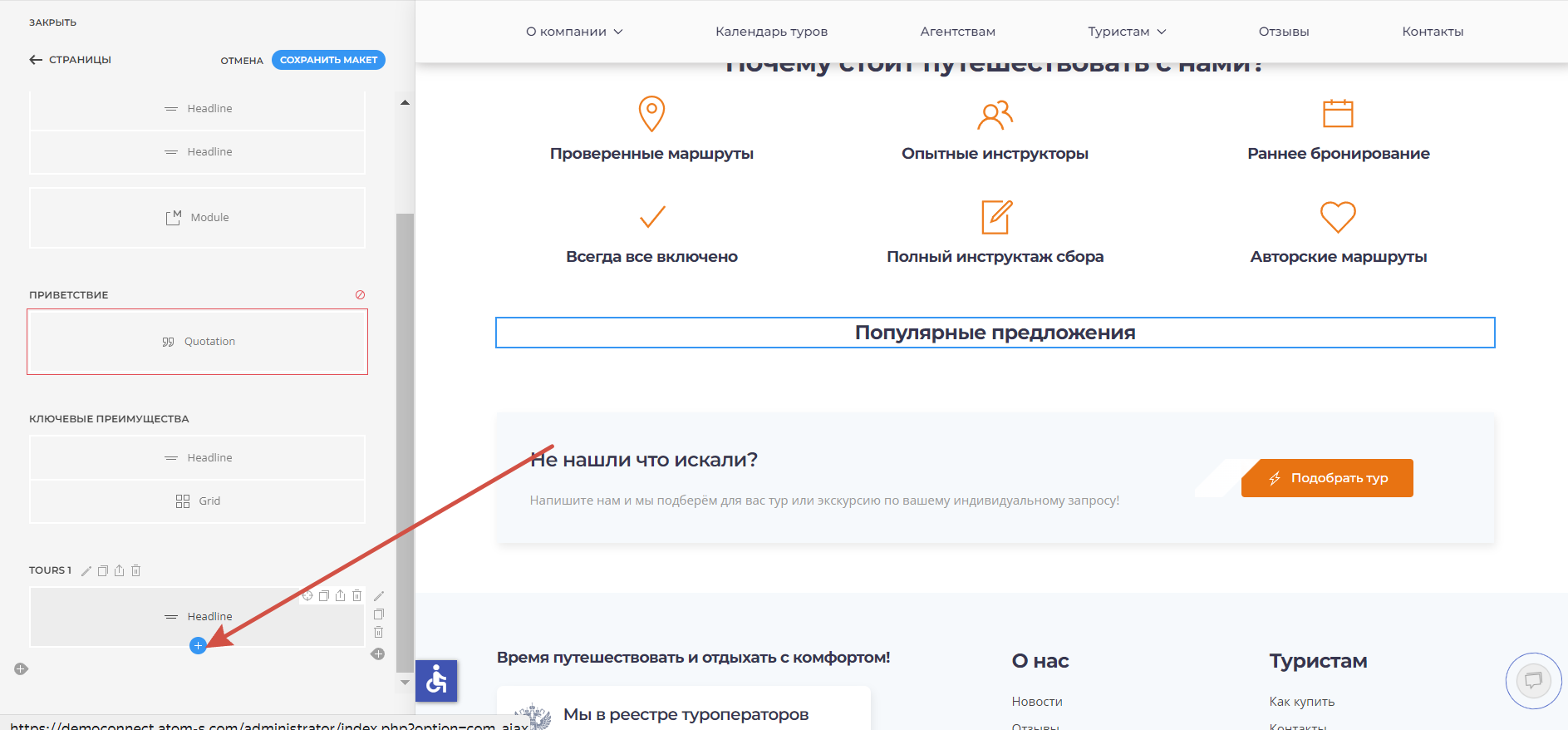Image resolution: width=1568 pixels, height=730 pixels.
Task: Click ОТМЕНА to cancel changes
Action: (x=242, y=61)
